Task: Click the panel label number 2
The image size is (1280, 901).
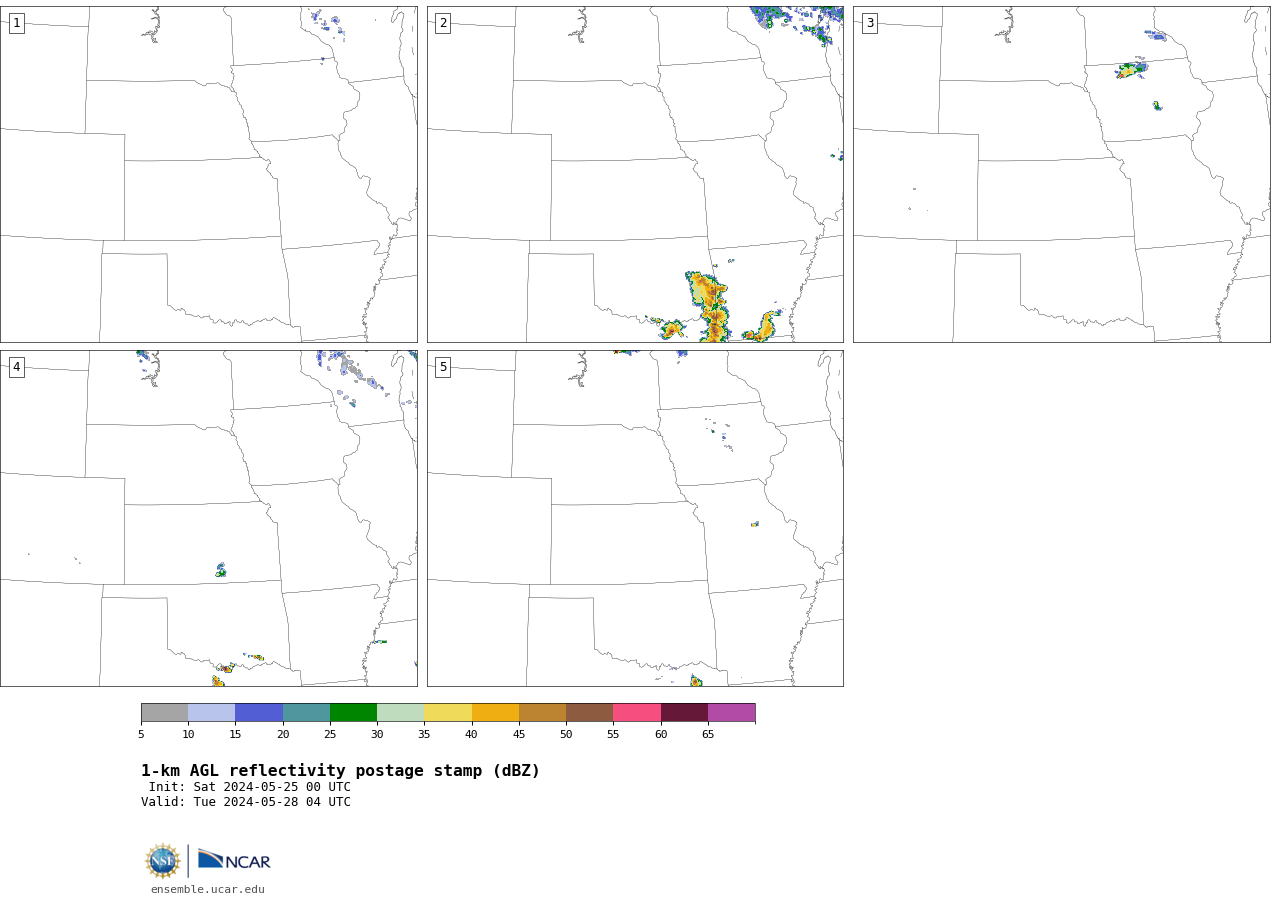Action: point(443,23)
